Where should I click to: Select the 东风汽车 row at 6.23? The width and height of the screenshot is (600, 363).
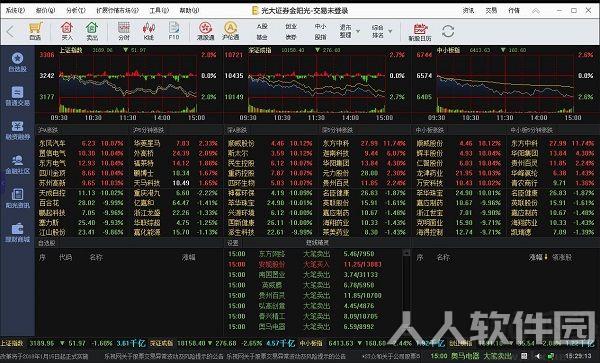click(x=82, y=143)
